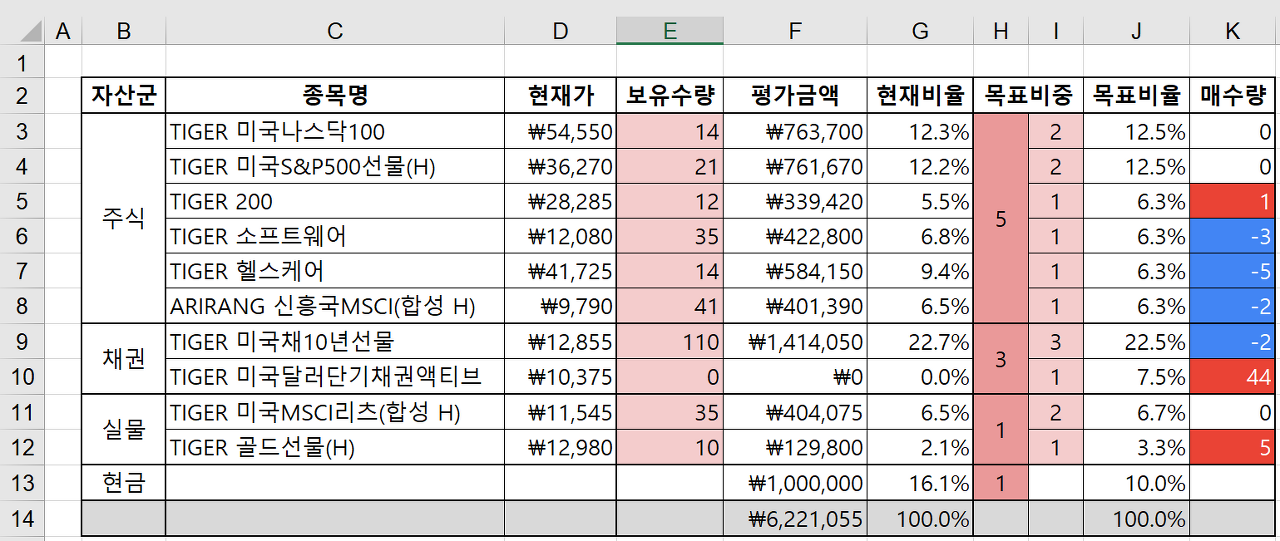Select target ratio cell 3.3%
1280x541 pixels.
1136,447
